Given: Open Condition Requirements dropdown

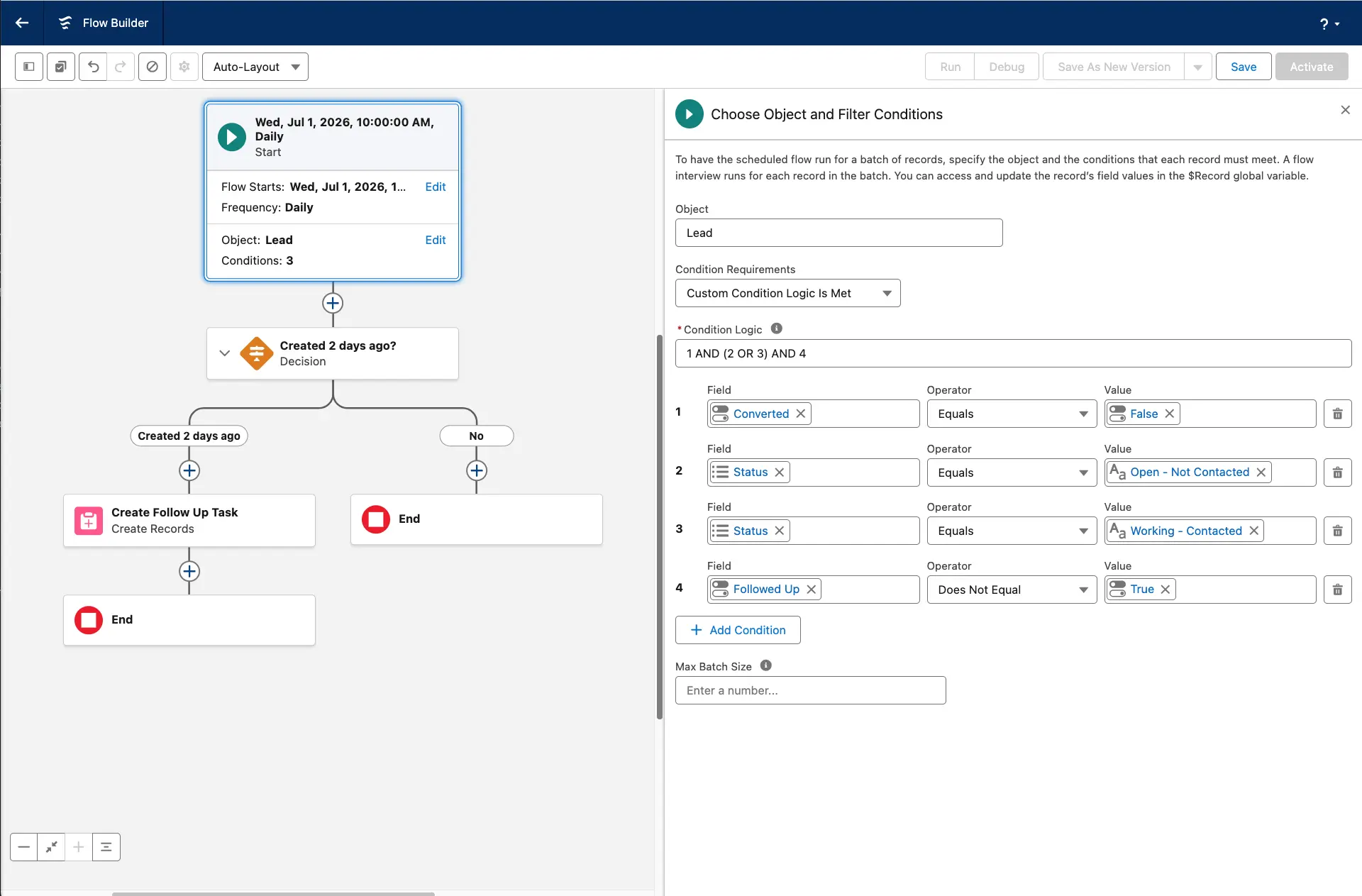Looking at the screenshot, I should [x=787, y=293].
